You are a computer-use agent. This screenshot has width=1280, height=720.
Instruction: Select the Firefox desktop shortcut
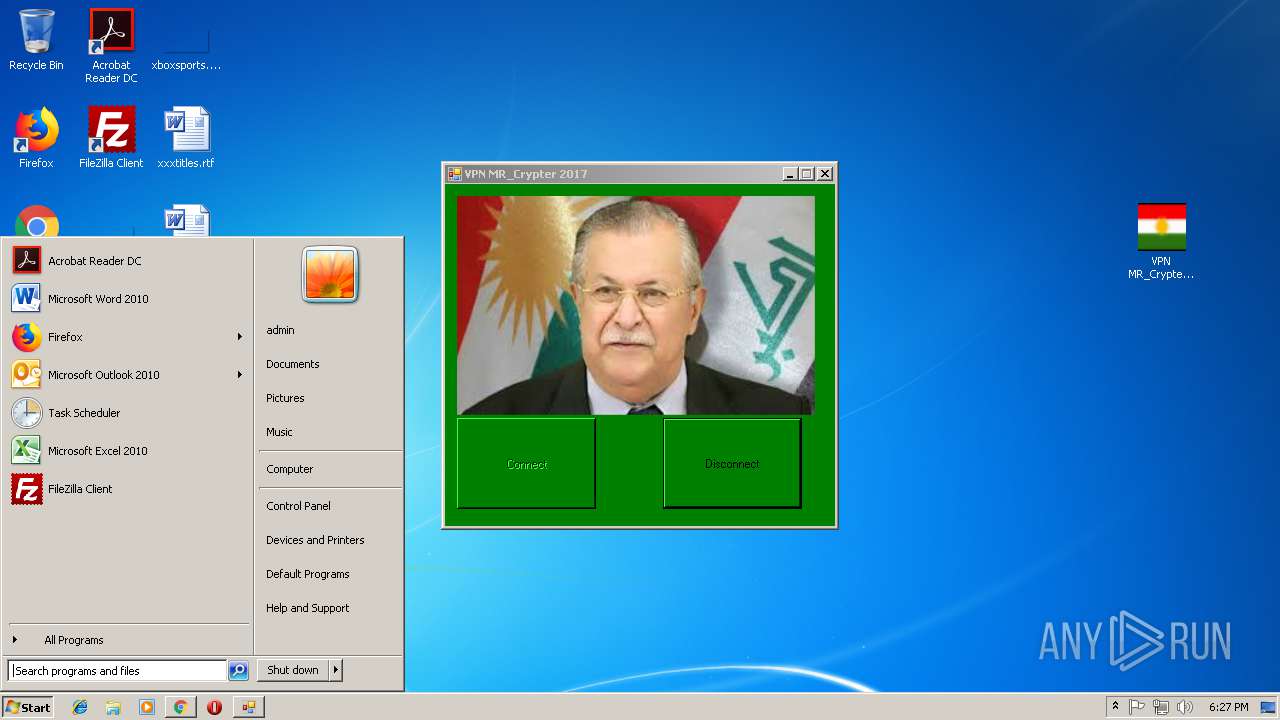(x=36, y=138)
